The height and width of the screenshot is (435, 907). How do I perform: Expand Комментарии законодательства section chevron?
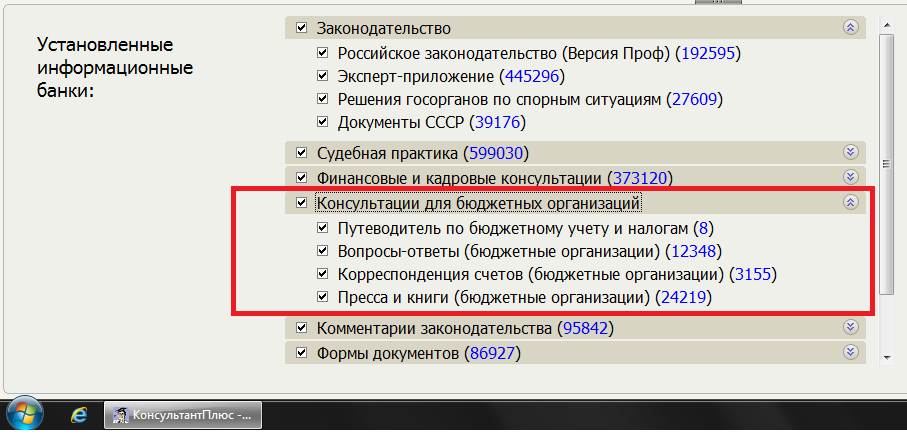coord(850,327)
